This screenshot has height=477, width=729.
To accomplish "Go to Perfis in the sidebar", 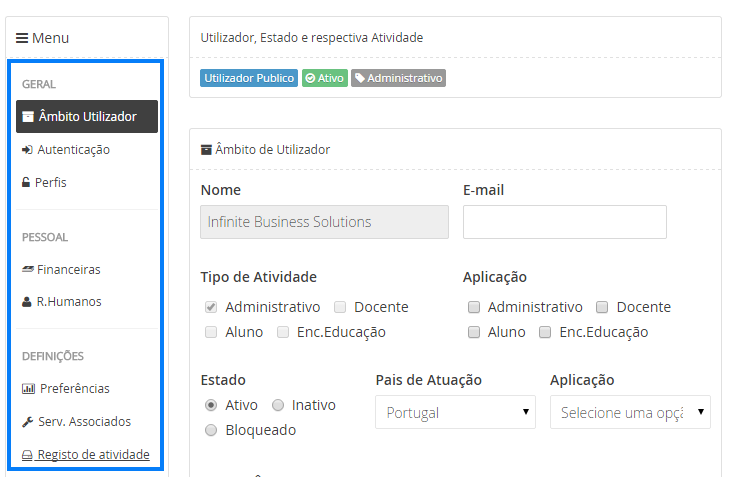I will (51, 183).
